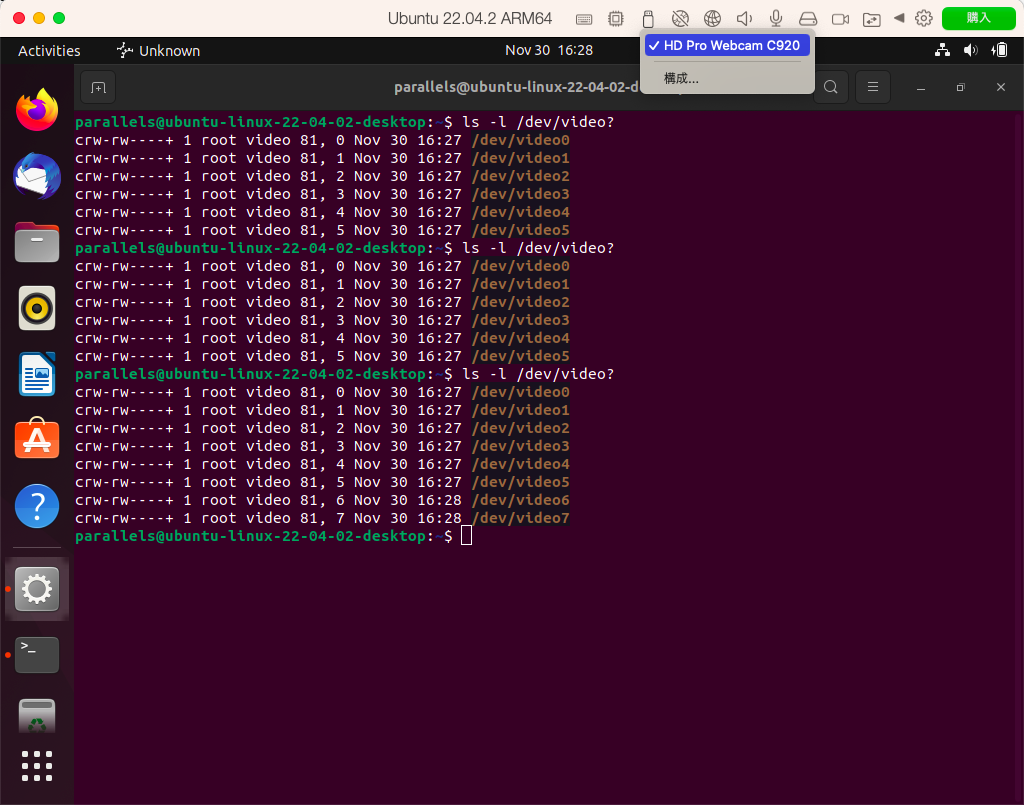Launch Thunderbird Mail from the dock
Image resolution: width=1024 pixels, height=805 pixels.
click(x=37, y=176)
